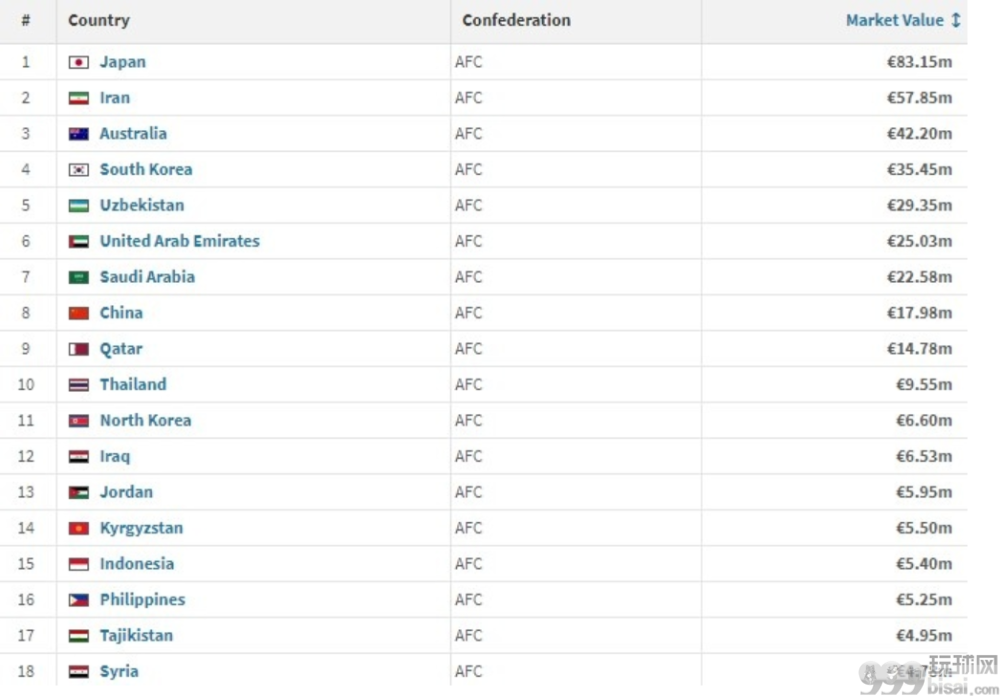Click the China flag icon
This screenshot has width=1000, height=696.
(78, 313)
